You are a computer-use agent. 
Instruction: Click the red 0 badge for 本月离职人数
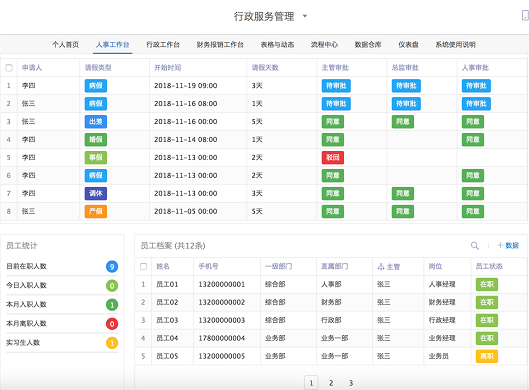coord(112,324)
